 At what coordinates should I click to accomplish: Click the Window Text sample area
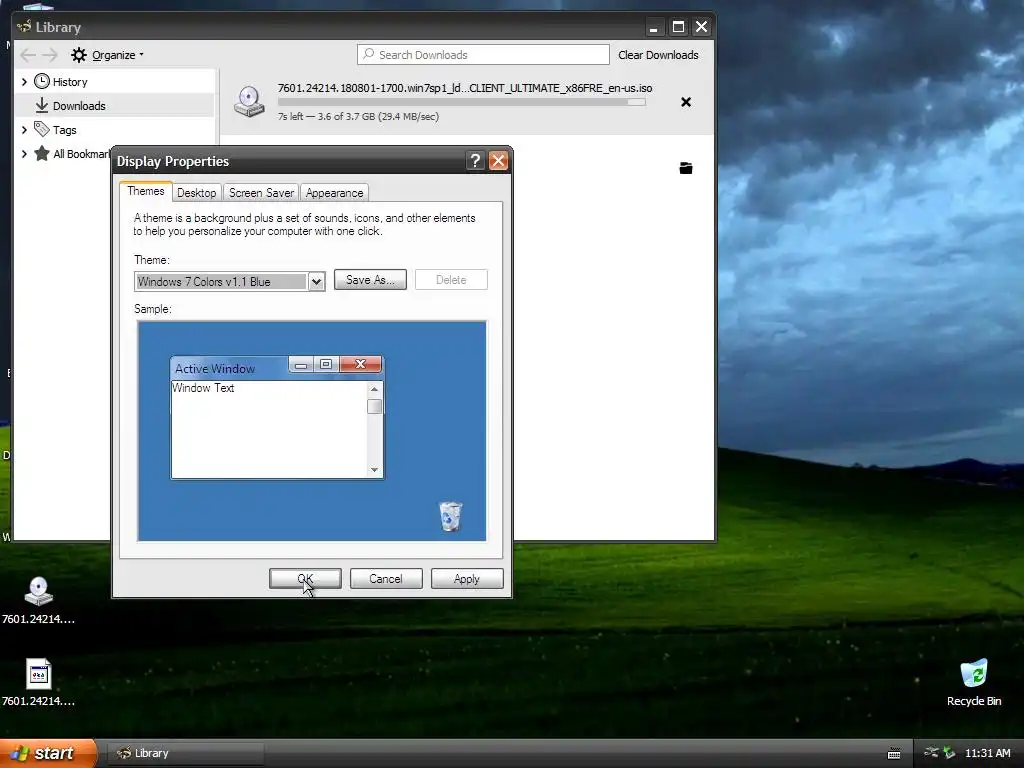point(269,429)
